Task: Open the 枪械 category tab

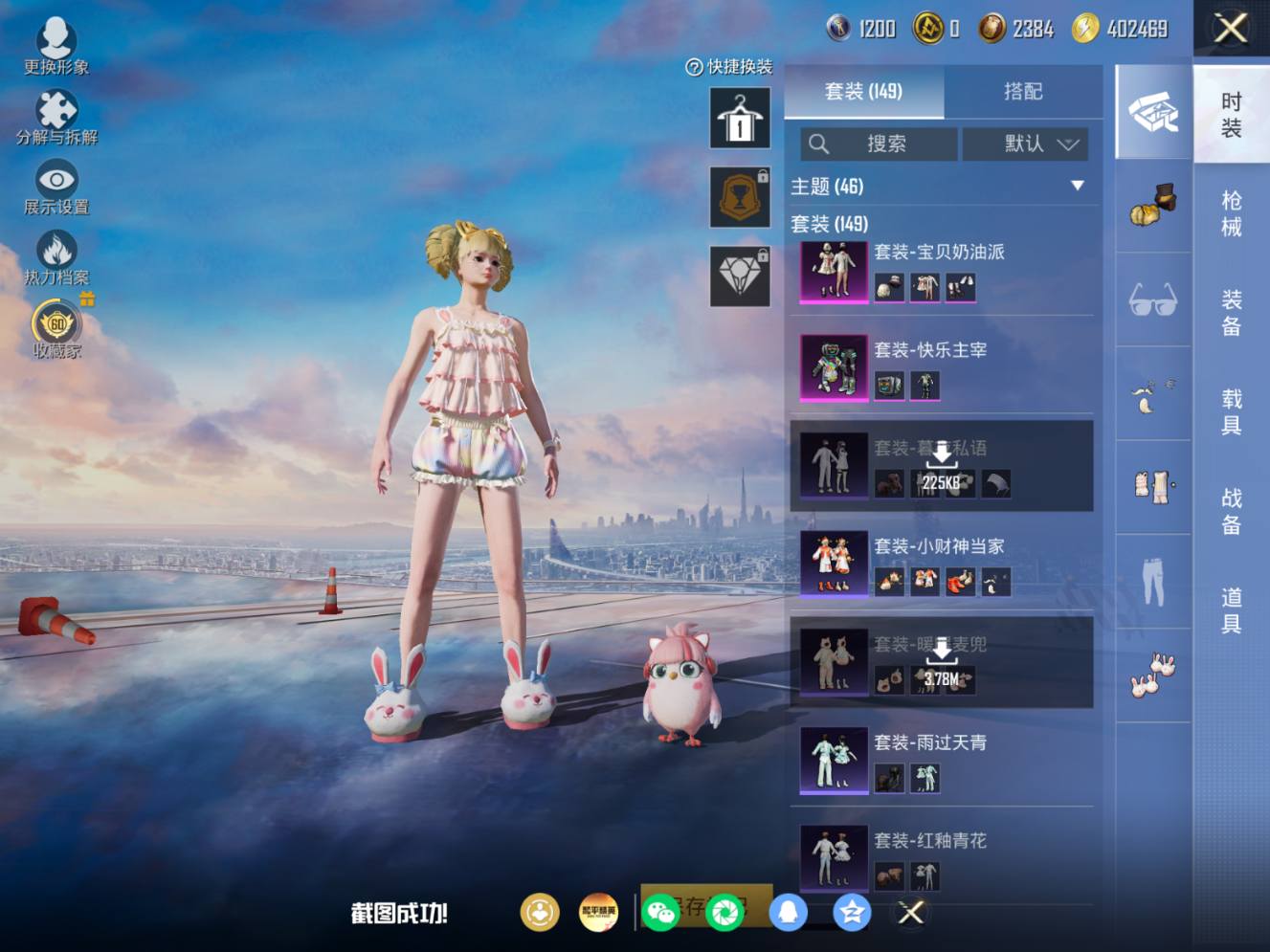Action: 1232,213
